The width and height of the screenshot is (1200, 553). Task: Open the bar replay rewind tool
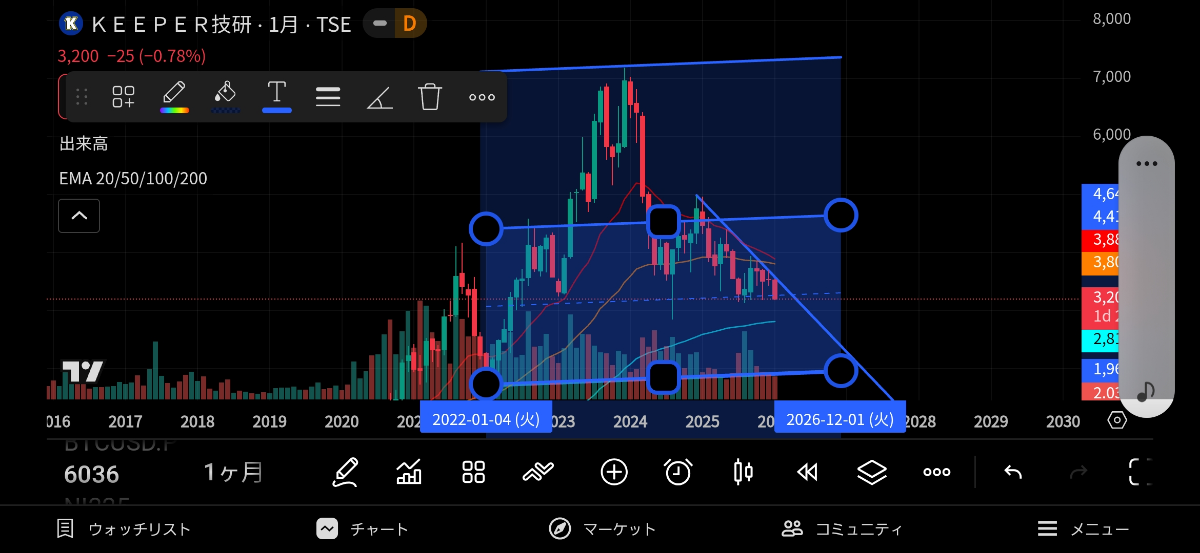click(x=807, y=472)
